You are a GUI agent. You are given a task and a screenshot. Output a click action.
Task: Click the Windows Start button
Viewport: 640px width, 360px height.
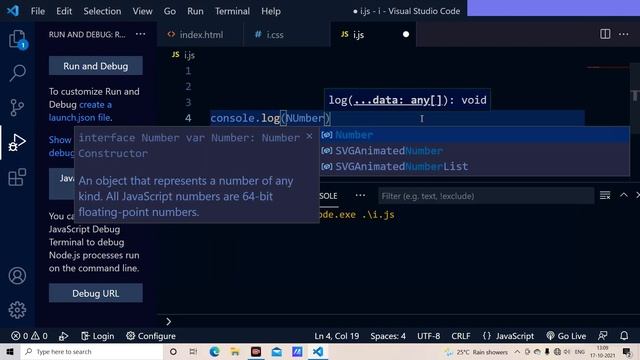coord(10,351)
